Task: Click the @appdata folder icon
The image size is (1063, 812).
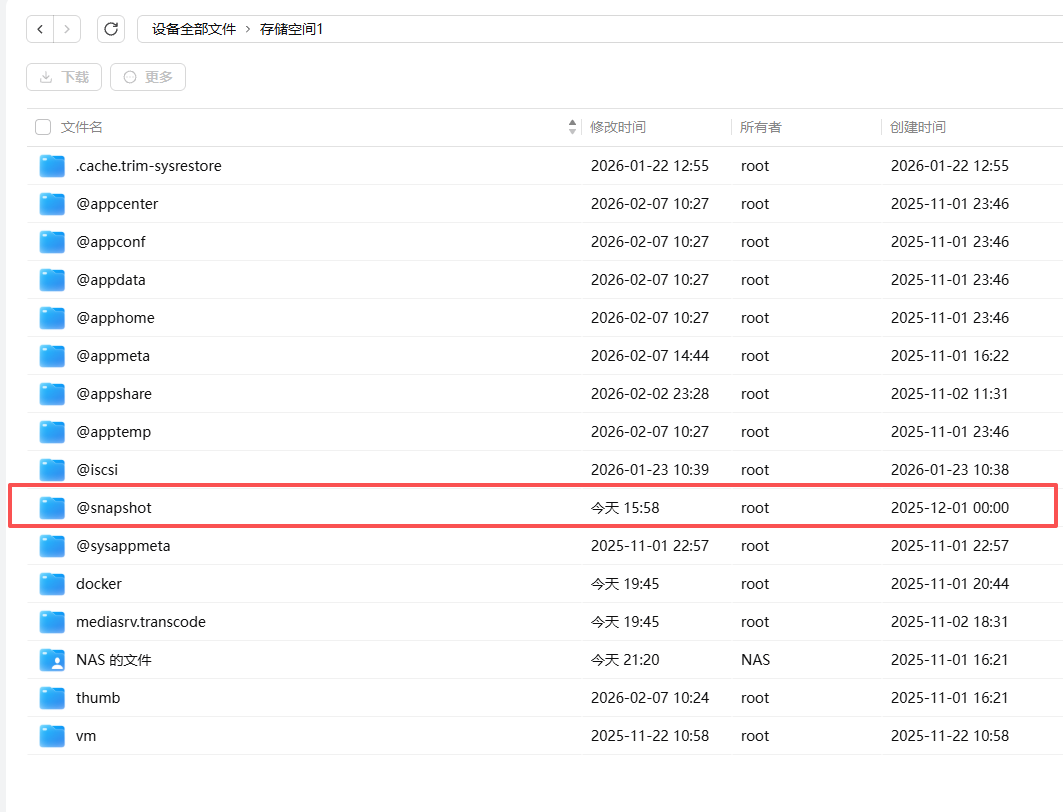Action: pos(52,280)
